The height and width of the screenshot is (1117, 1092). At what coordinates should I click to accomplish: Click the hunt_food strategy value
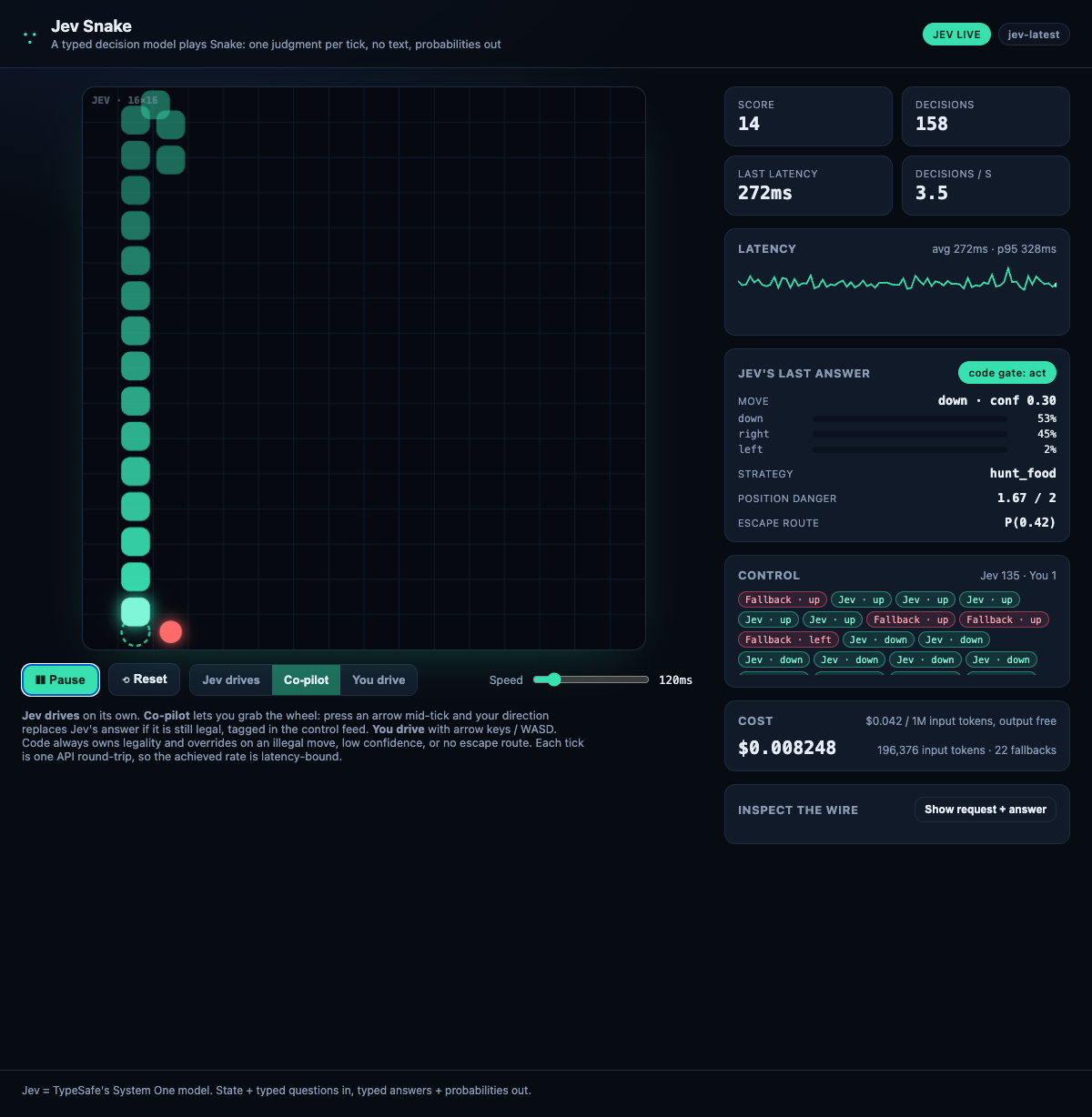(x=1023, y=473)
